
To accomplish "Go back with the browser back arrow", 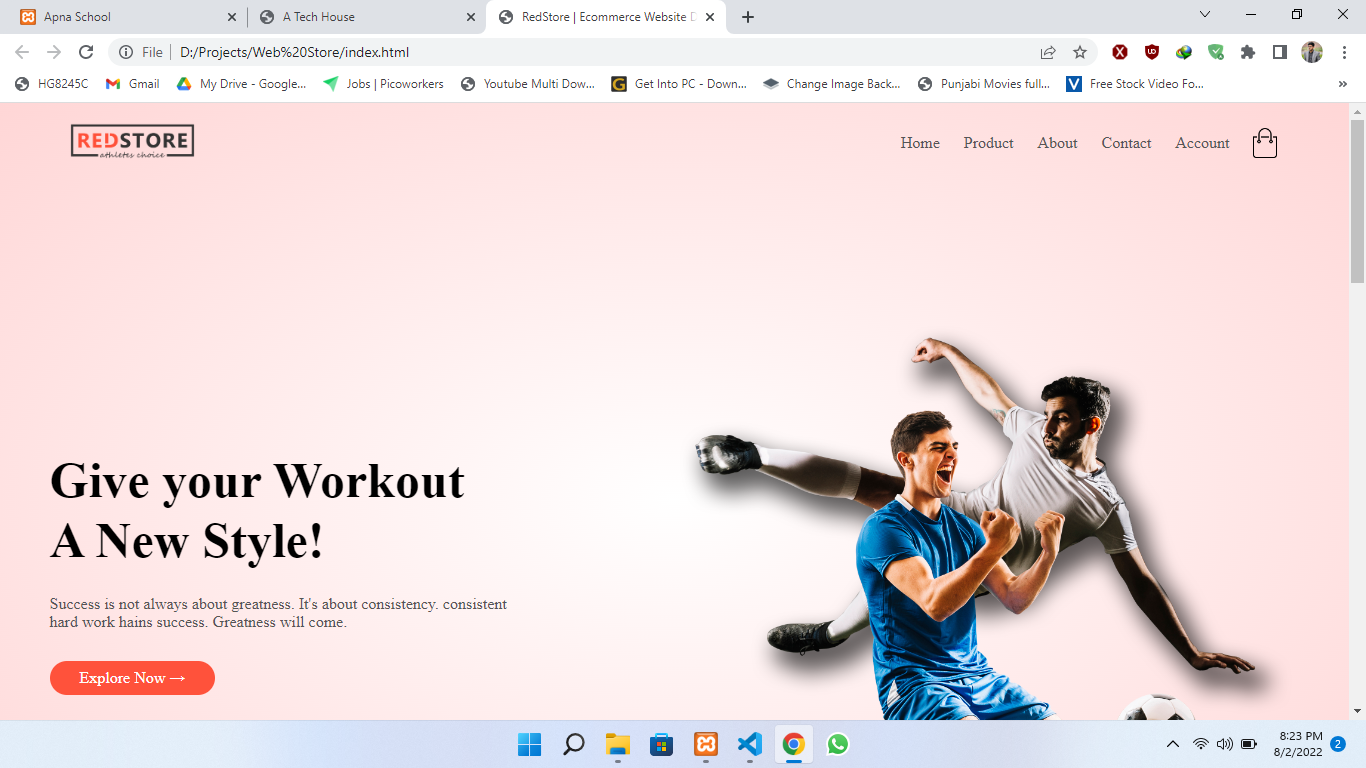I will click(22, 52).
